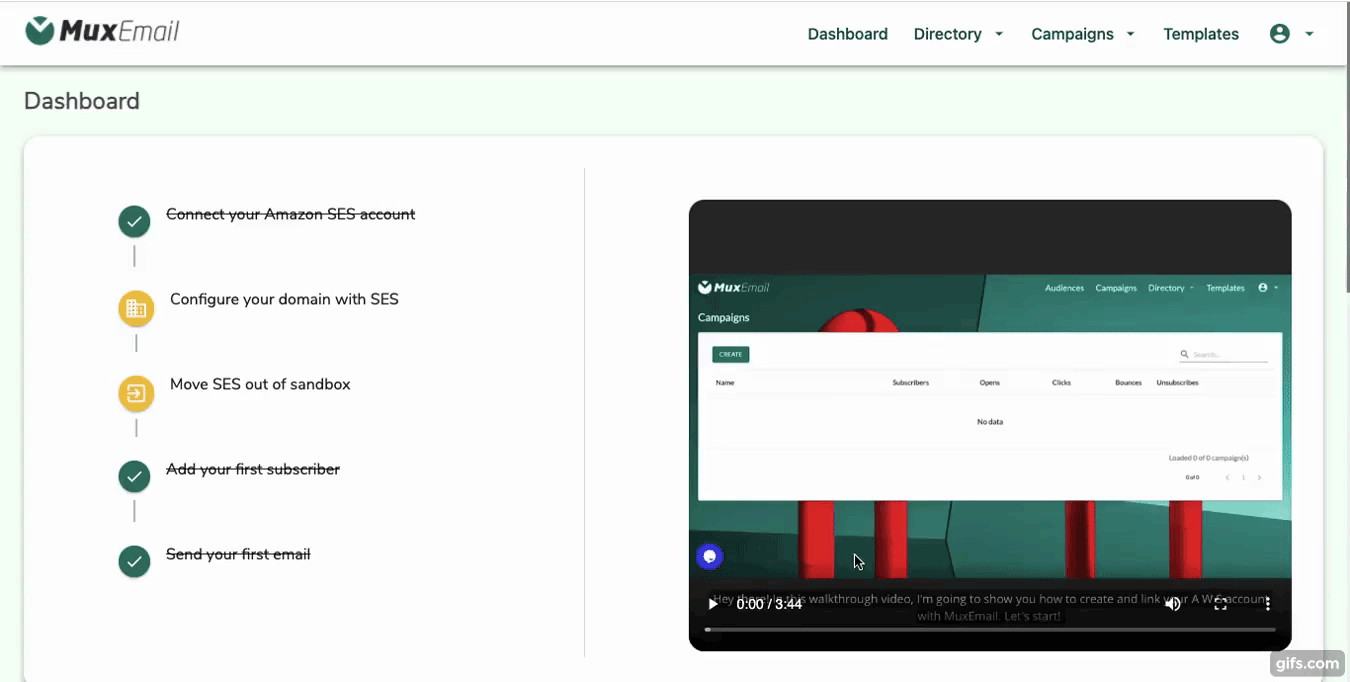1350x682 pixels.
Task: Seek on the video progress bar
Action: tap(990, 630)
